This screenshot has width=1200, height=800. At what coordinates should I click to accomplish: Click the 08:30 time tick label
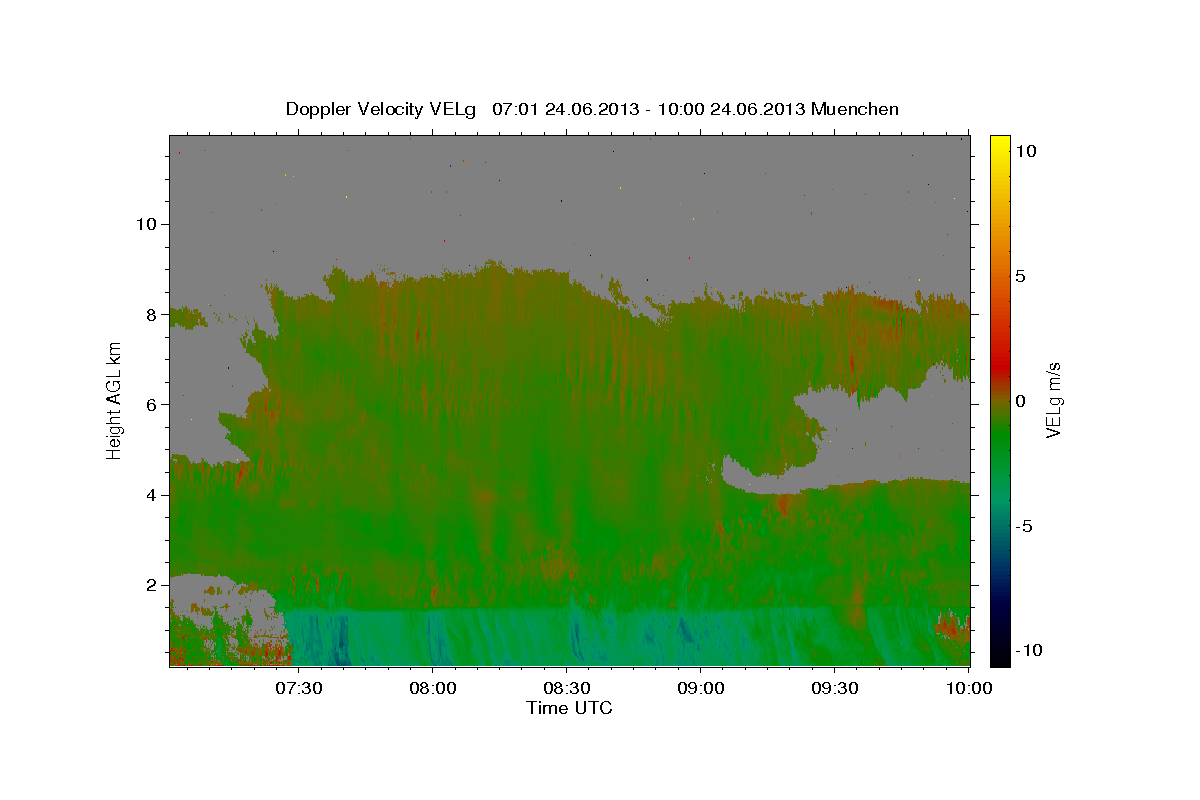(x=567, y=688)
